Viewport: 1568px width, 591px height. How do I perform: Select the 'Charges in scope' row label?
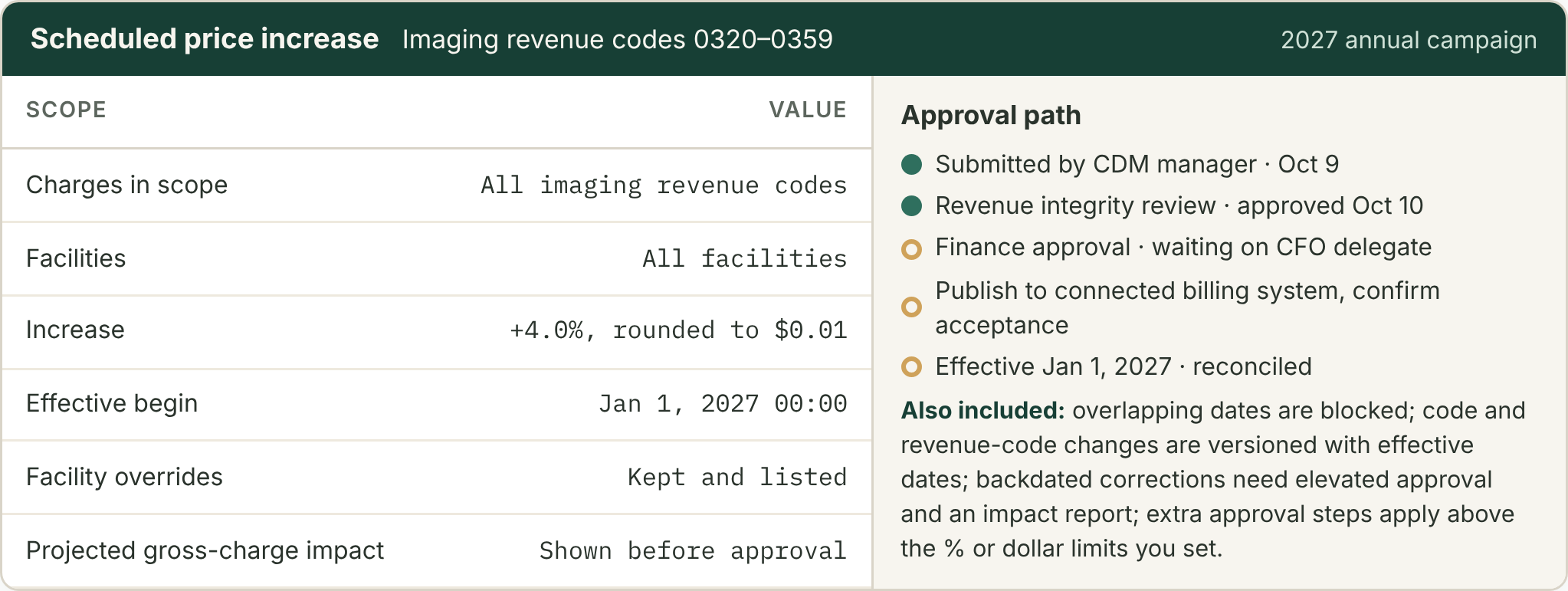[x=126, y=185]
